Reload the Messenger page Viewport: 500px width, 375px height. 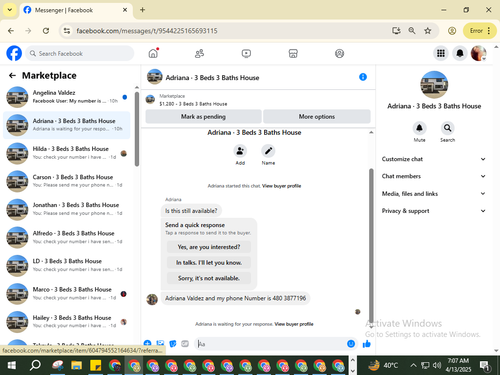(x=46, y=31)
